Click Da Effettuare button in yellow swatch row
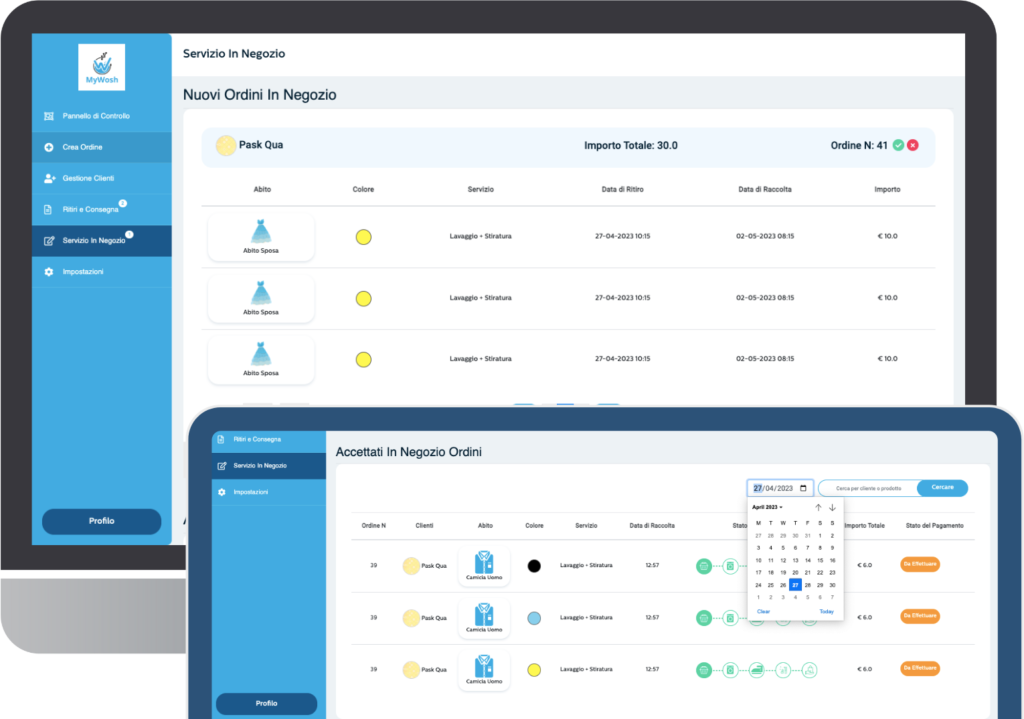The height and width of the screenshot is (719, 1024). 920,668
